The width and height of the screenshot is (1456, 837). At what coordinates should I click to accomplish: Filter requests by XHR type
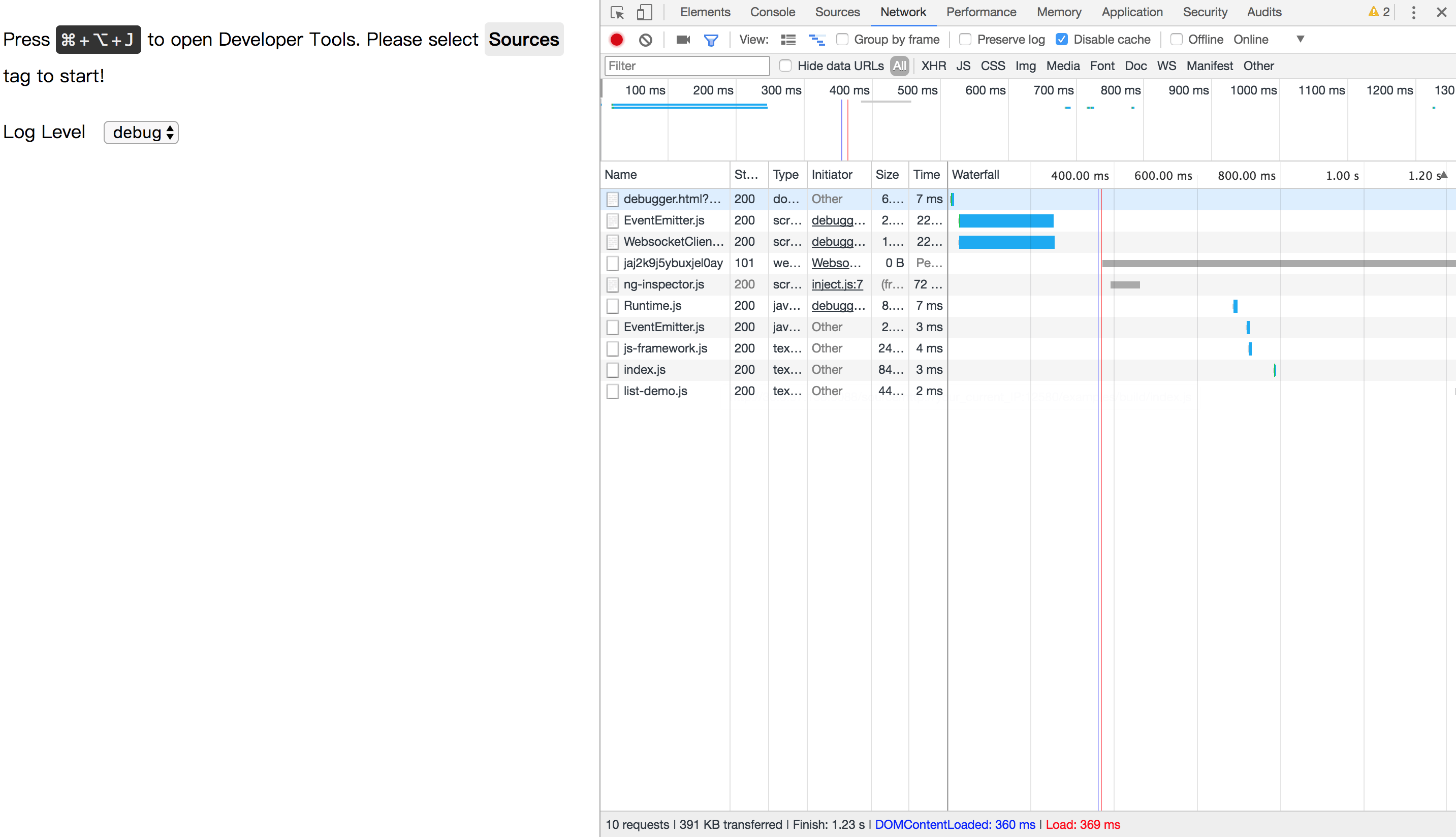pos(933,66)
